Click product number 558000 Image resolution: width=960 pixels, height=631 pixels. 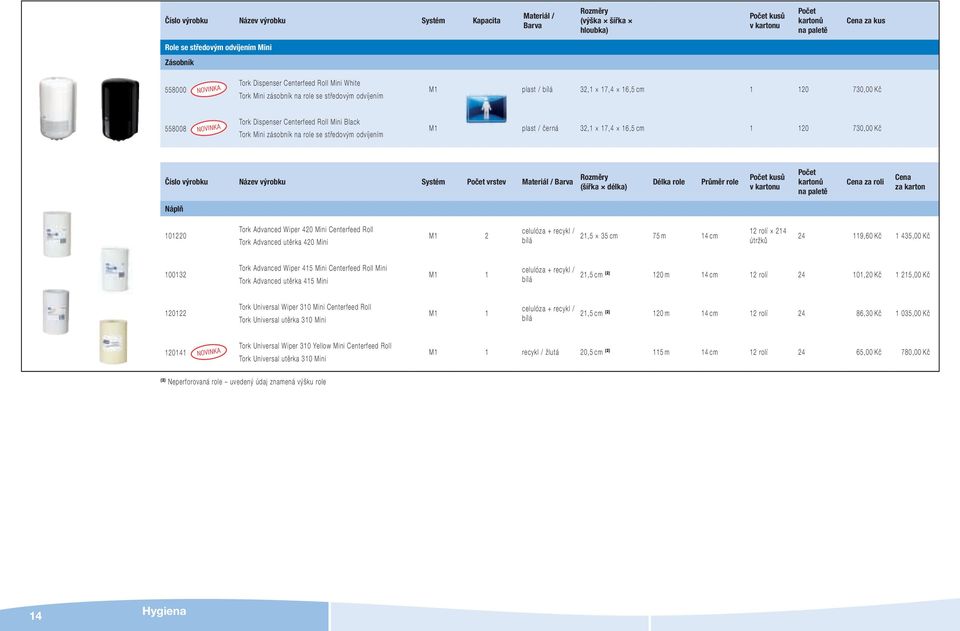(x=176, y=90)
